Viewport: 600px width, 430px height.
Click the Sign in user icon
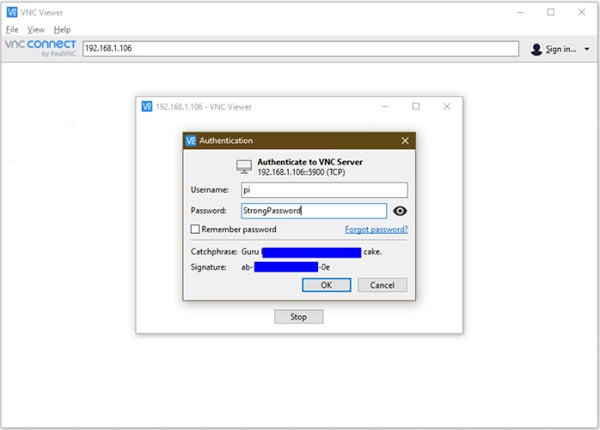(536, 49)
